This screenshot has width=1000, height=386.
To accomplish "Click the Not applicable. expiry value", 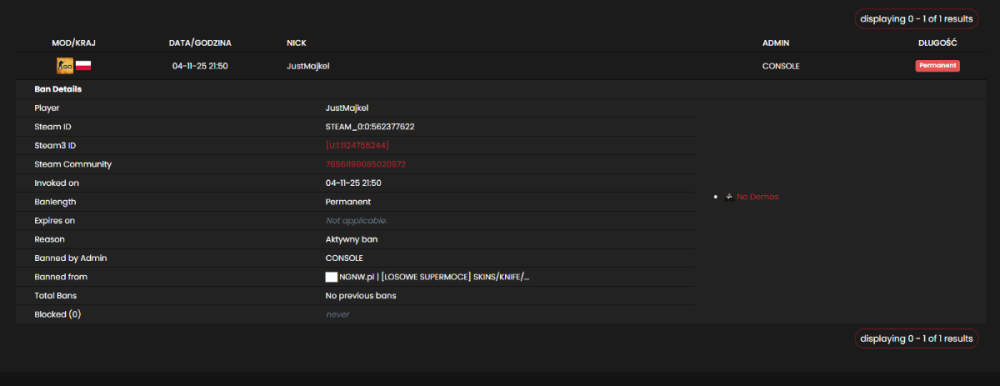I will pos(357,221).
